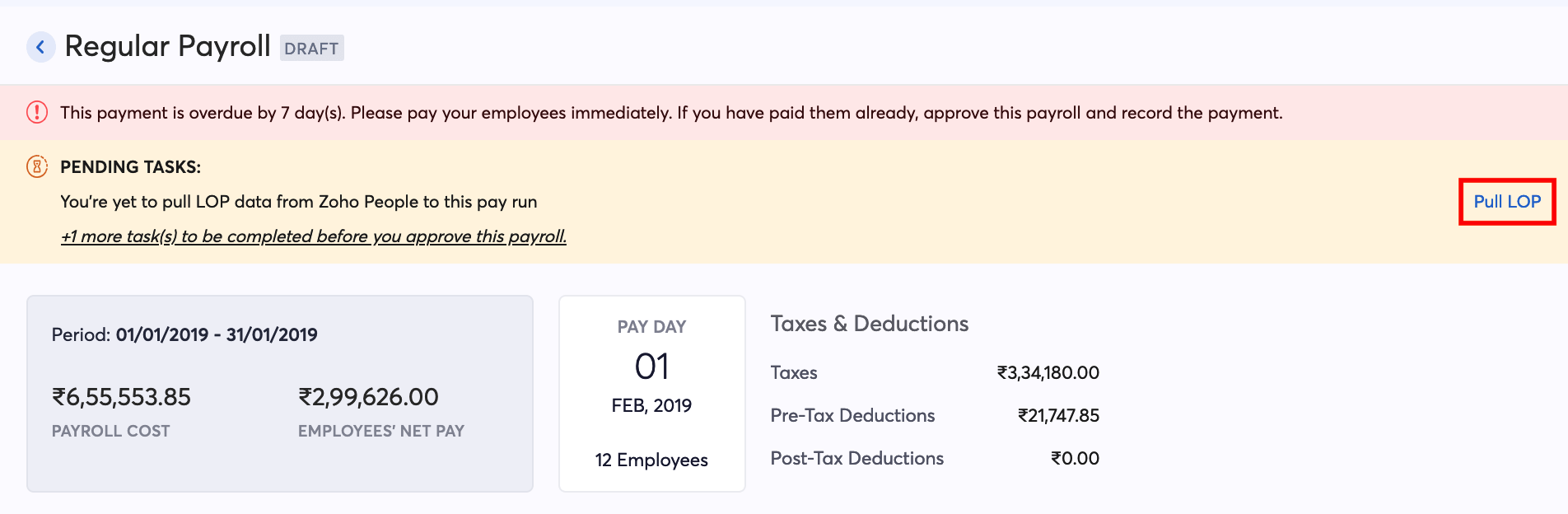
Task: Click the Taxes & Deductions heading
Action: [x=869, y=324]
